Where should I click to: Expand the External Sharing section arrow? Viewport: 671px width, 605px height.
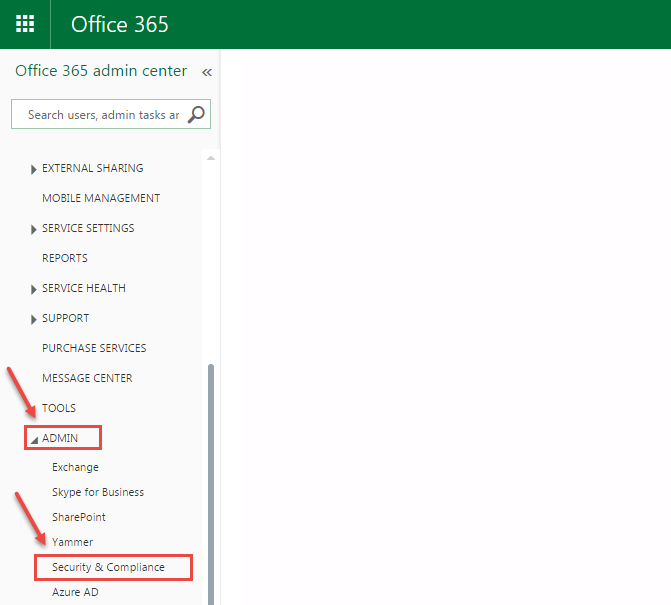[34, 169]
